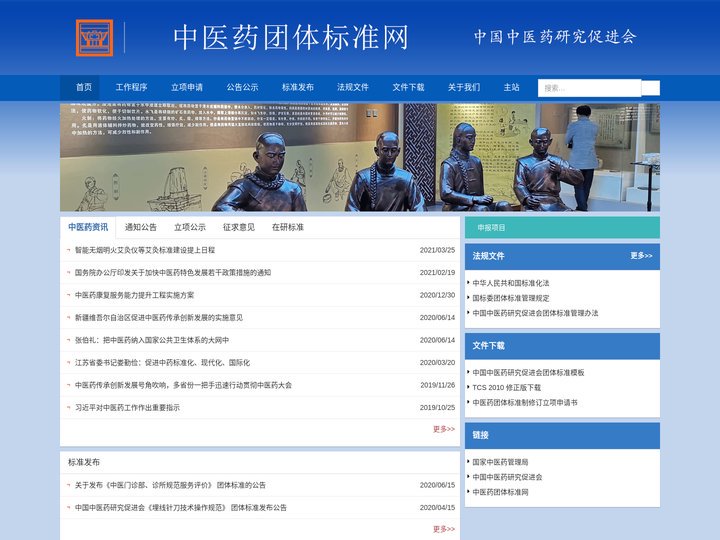
Task: Click the 申报项目 green button
Action: coord(562,228)
